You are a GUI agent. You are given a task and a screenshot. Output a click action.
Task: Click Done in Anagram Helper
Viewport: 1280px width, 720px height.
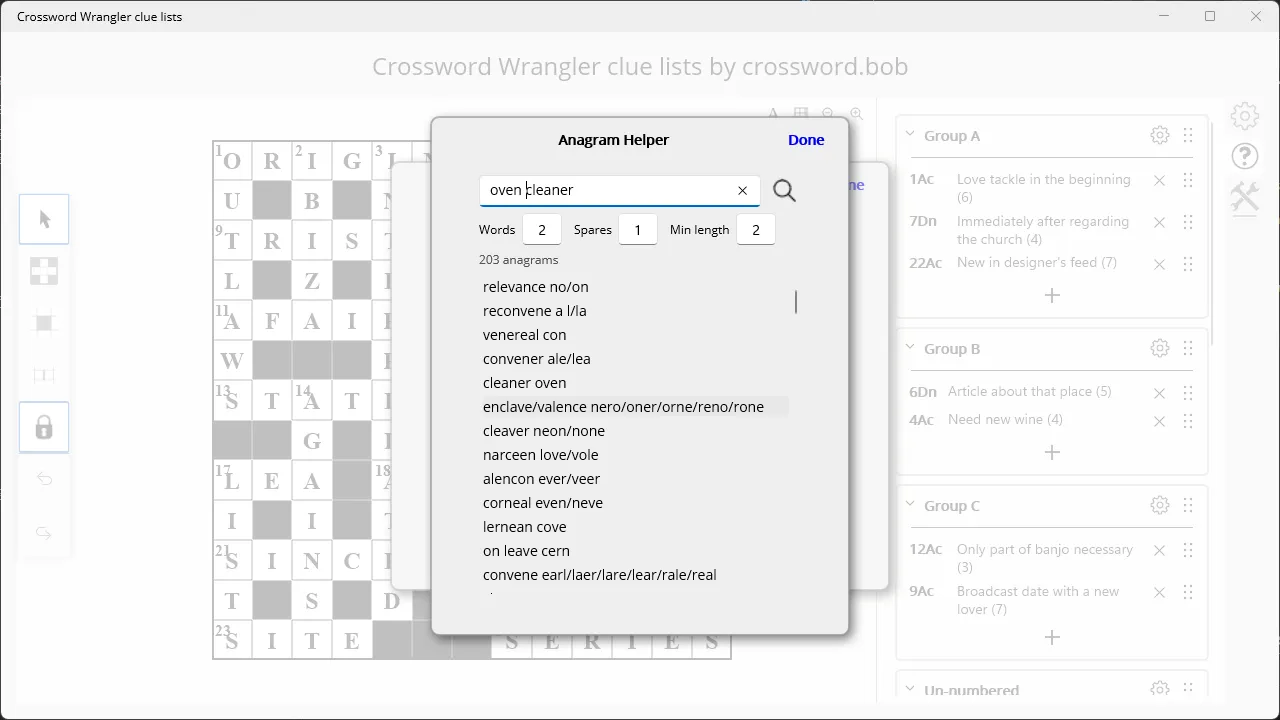click(x=806, y=140)
